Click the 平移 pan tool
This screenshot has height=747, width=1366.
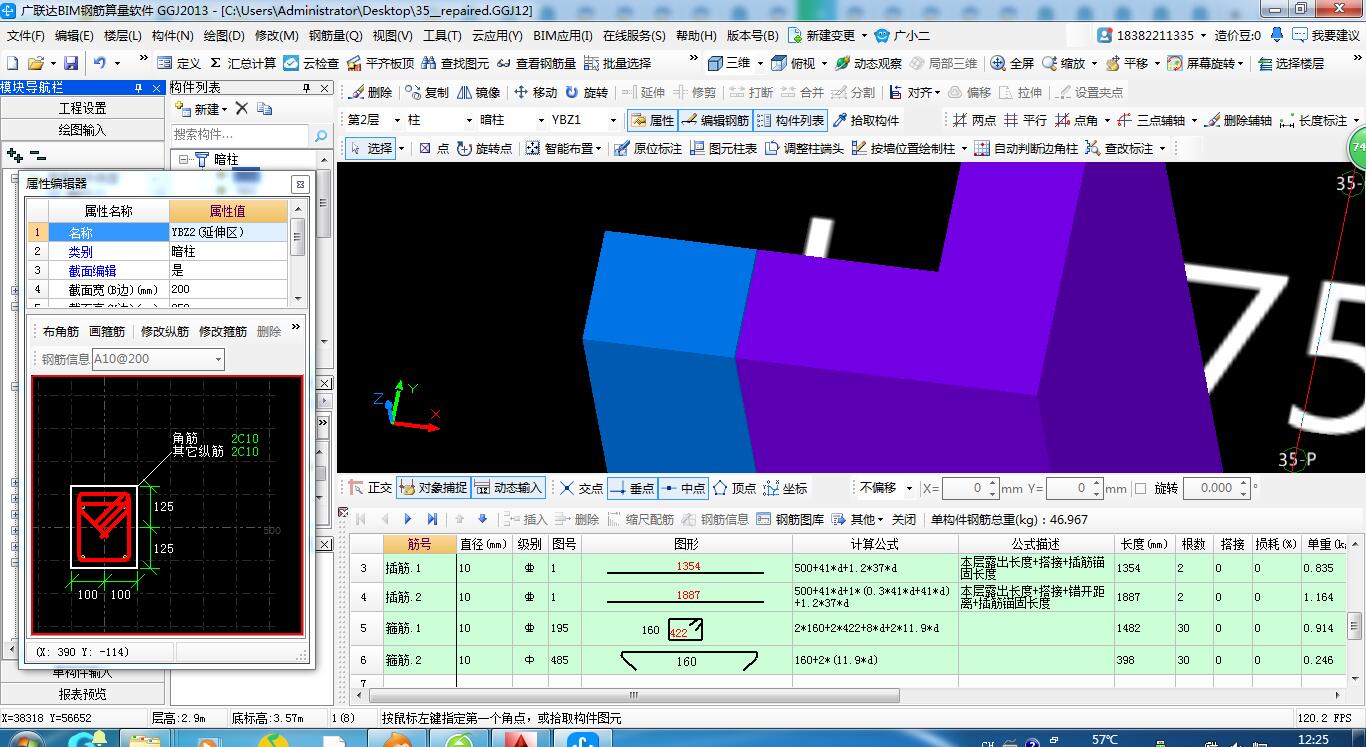[x=1126, y=63]
